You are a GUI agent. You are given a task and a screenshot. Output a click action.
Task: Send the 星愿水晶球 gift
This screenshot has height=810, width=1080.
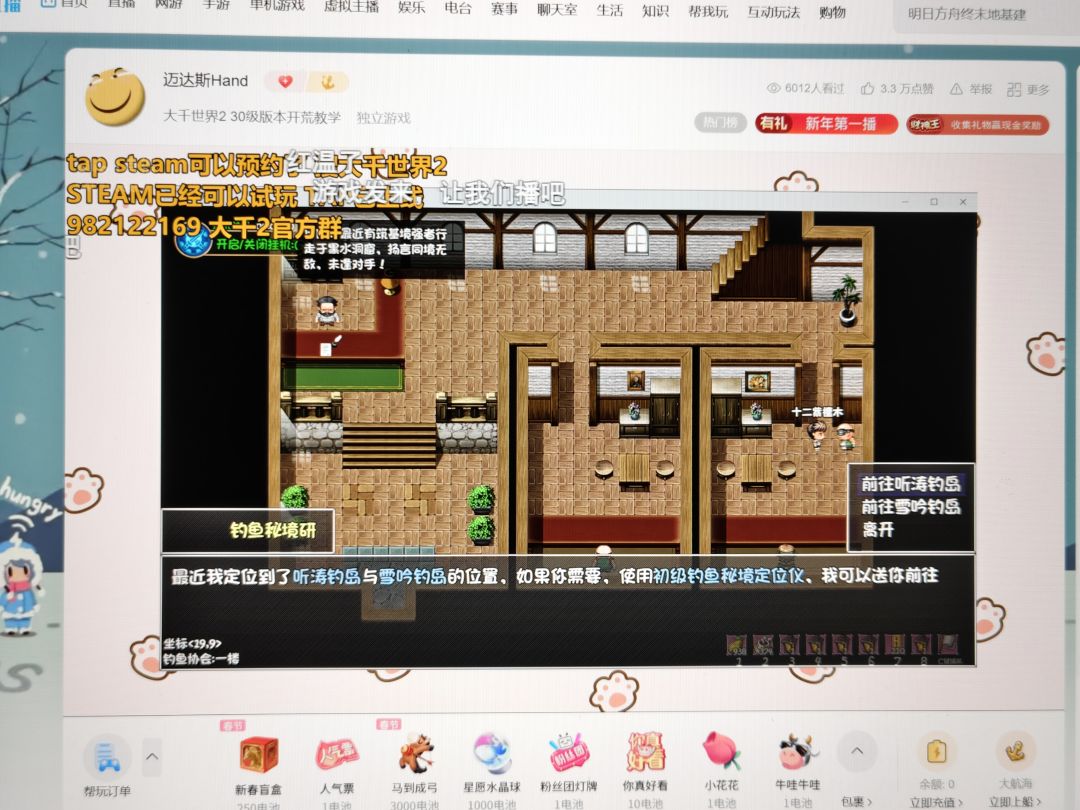click(492, 754)
